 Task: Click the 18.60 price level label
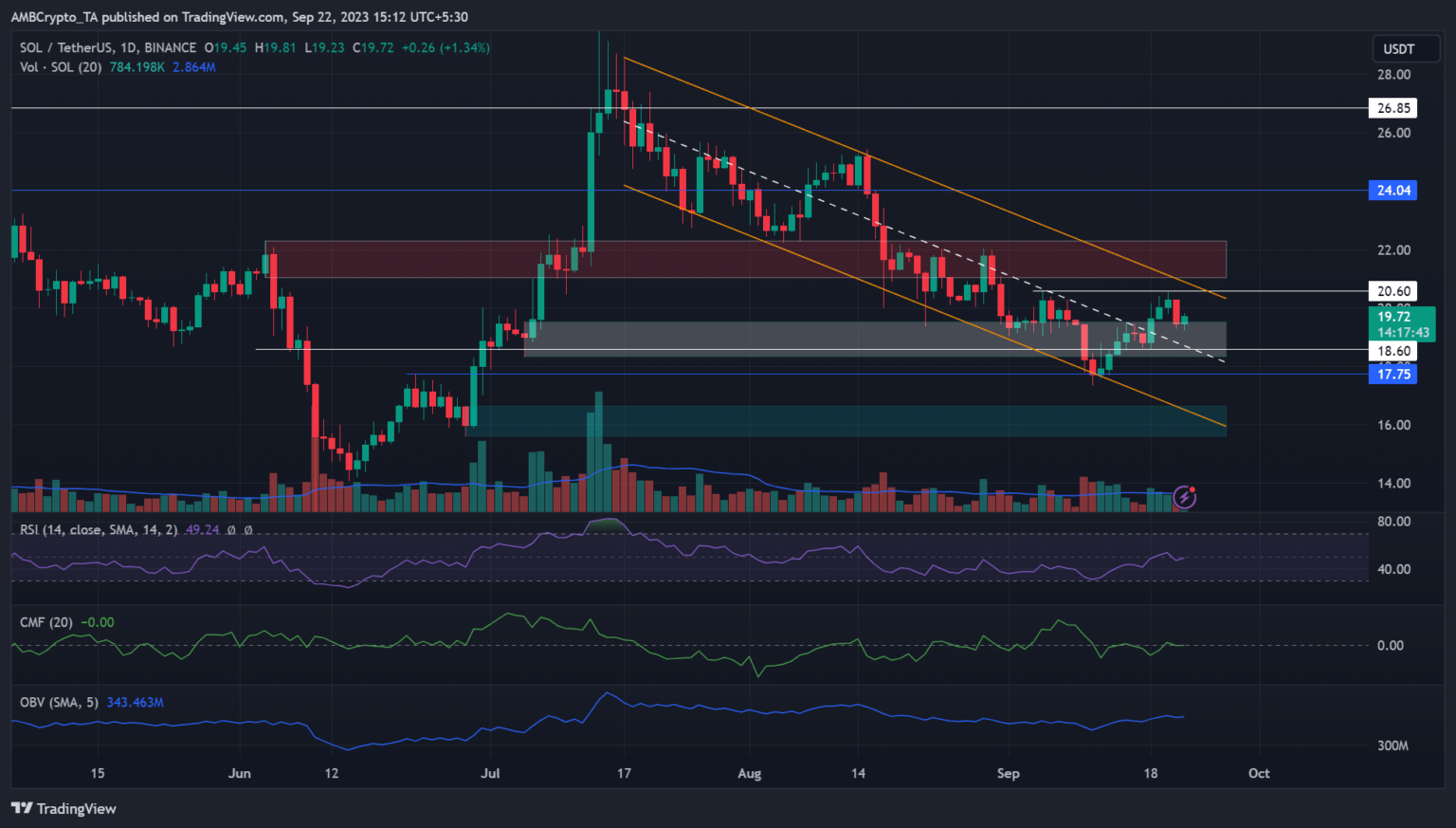(1392, 351)
